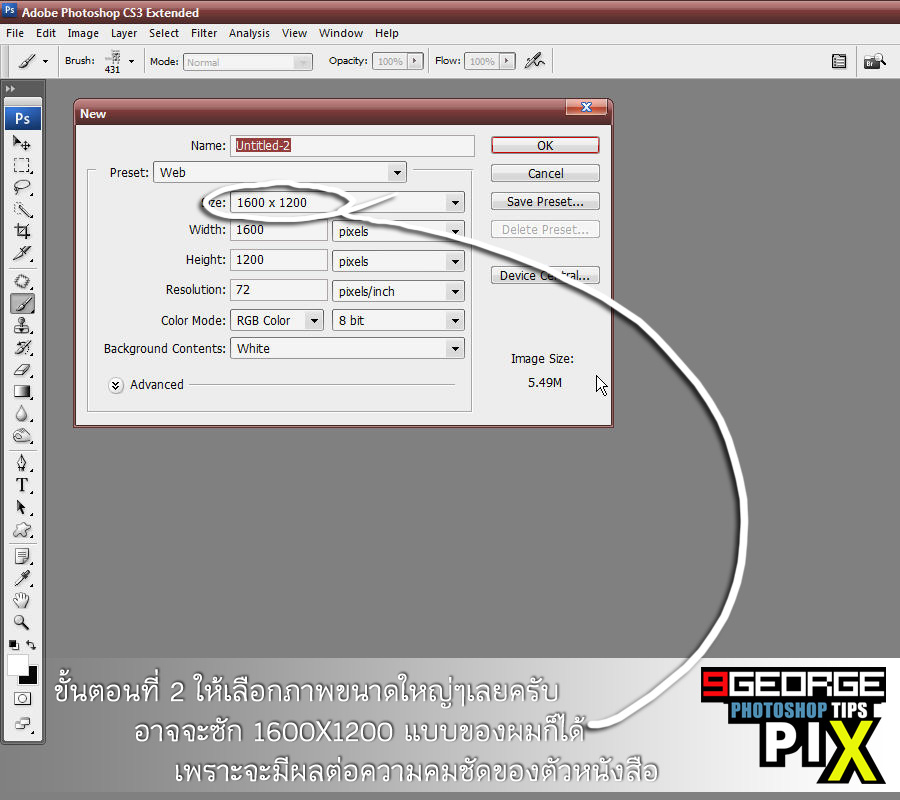This screenshot has width=900, height=800.
Task: Select the Dodge tool
Action: pyautogui.click(x=22, y=436)
